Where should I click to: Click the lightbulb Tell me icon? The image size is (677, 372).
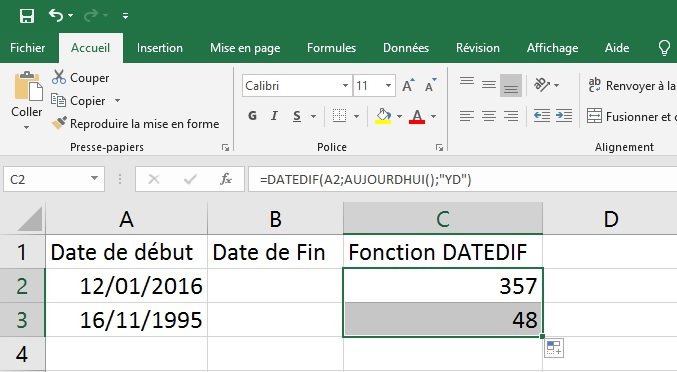coord(664,48)
